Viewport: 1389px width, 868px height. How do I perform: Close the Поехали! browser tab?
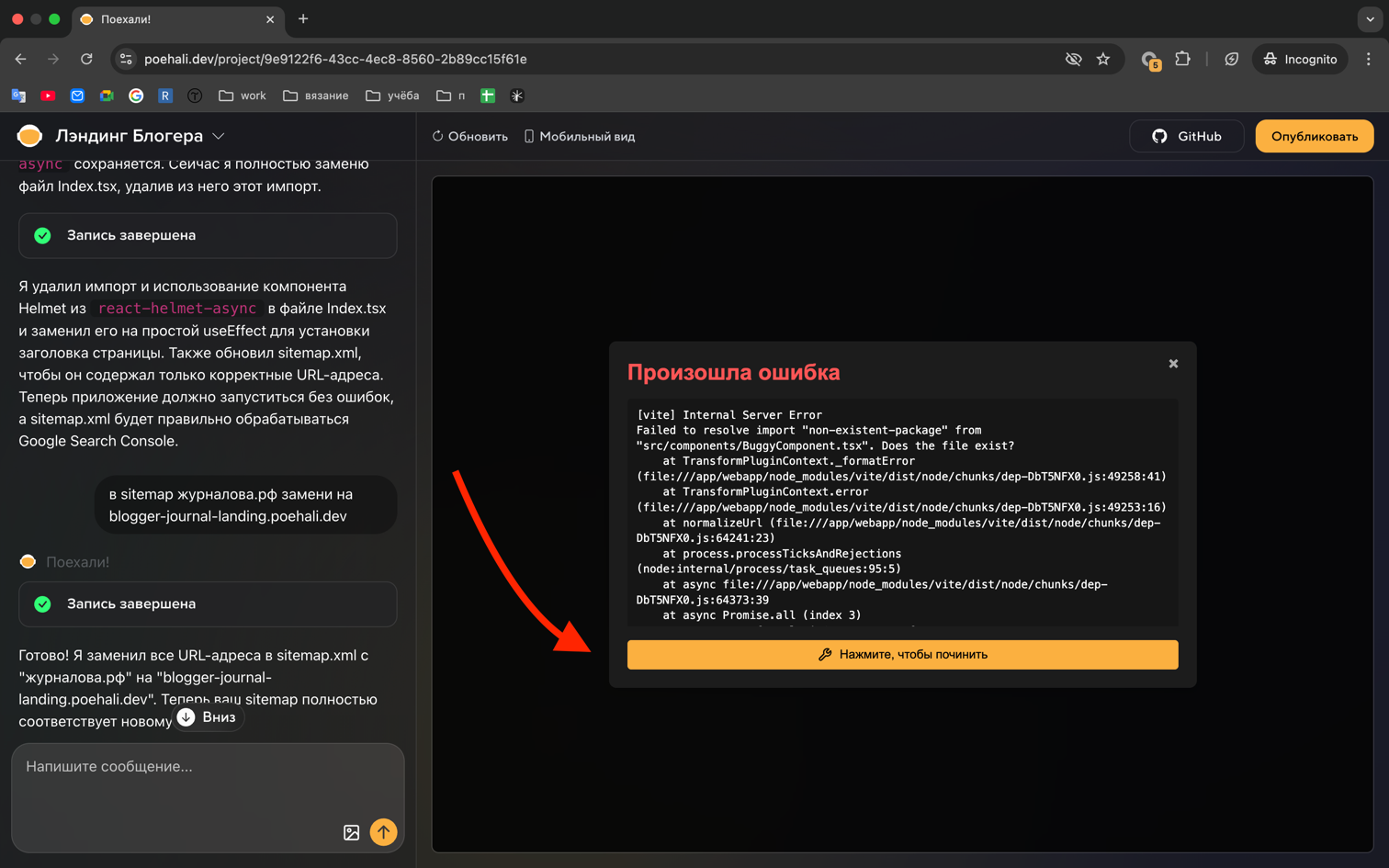[x=270, y=19]
